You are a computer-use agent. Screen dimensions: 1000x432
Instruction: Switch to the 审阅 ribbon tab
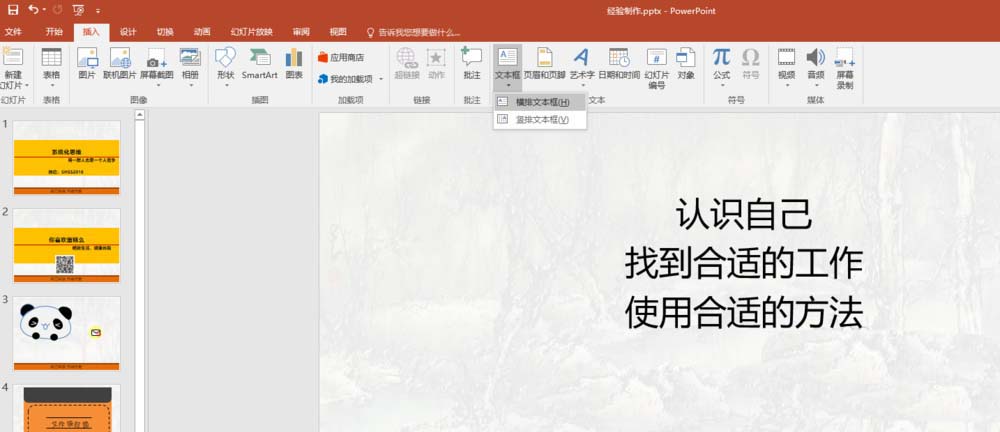(301, 32)
